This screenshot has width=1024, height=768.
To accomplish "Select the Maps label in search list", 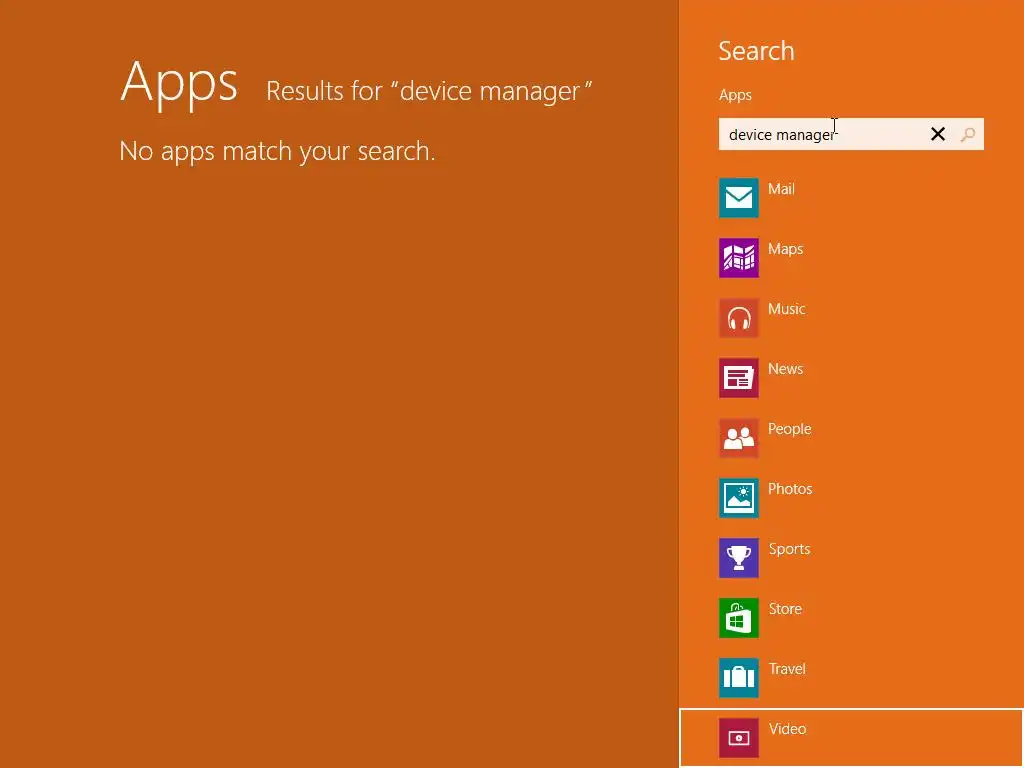I will [x=786, y=249].
